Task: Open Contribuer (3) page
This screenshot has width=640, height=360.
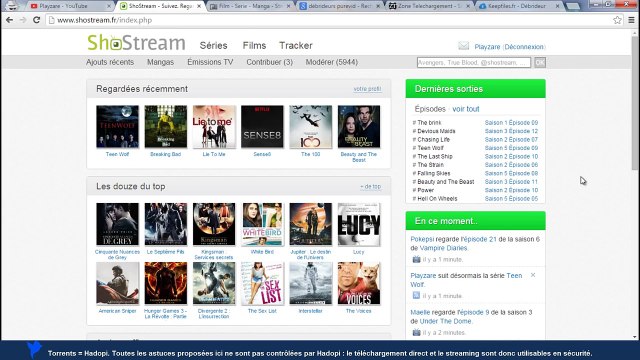Action: (x=269, y=62)
